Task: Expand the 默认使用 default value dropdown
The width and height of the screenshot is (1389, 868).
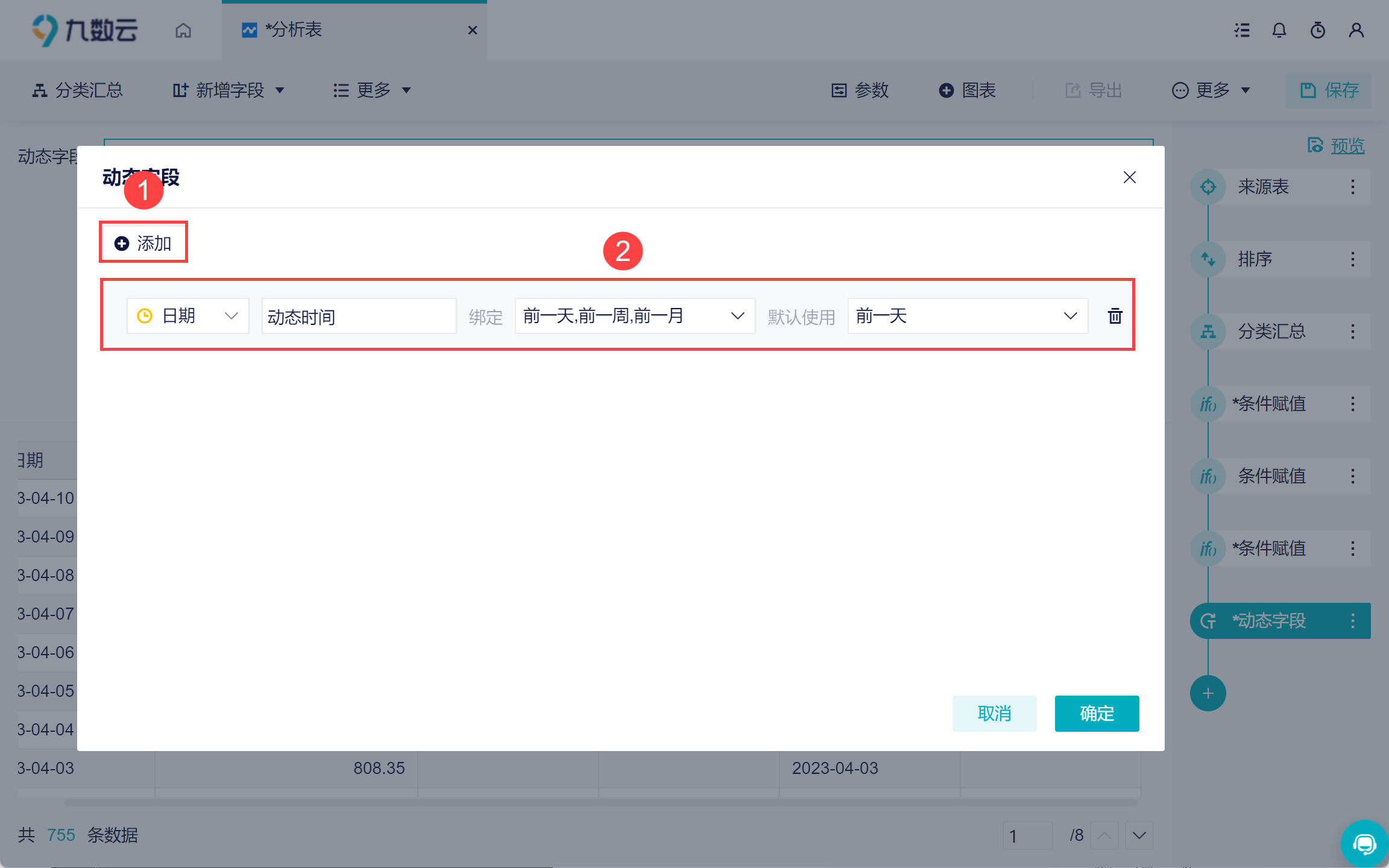Action: 967,316
